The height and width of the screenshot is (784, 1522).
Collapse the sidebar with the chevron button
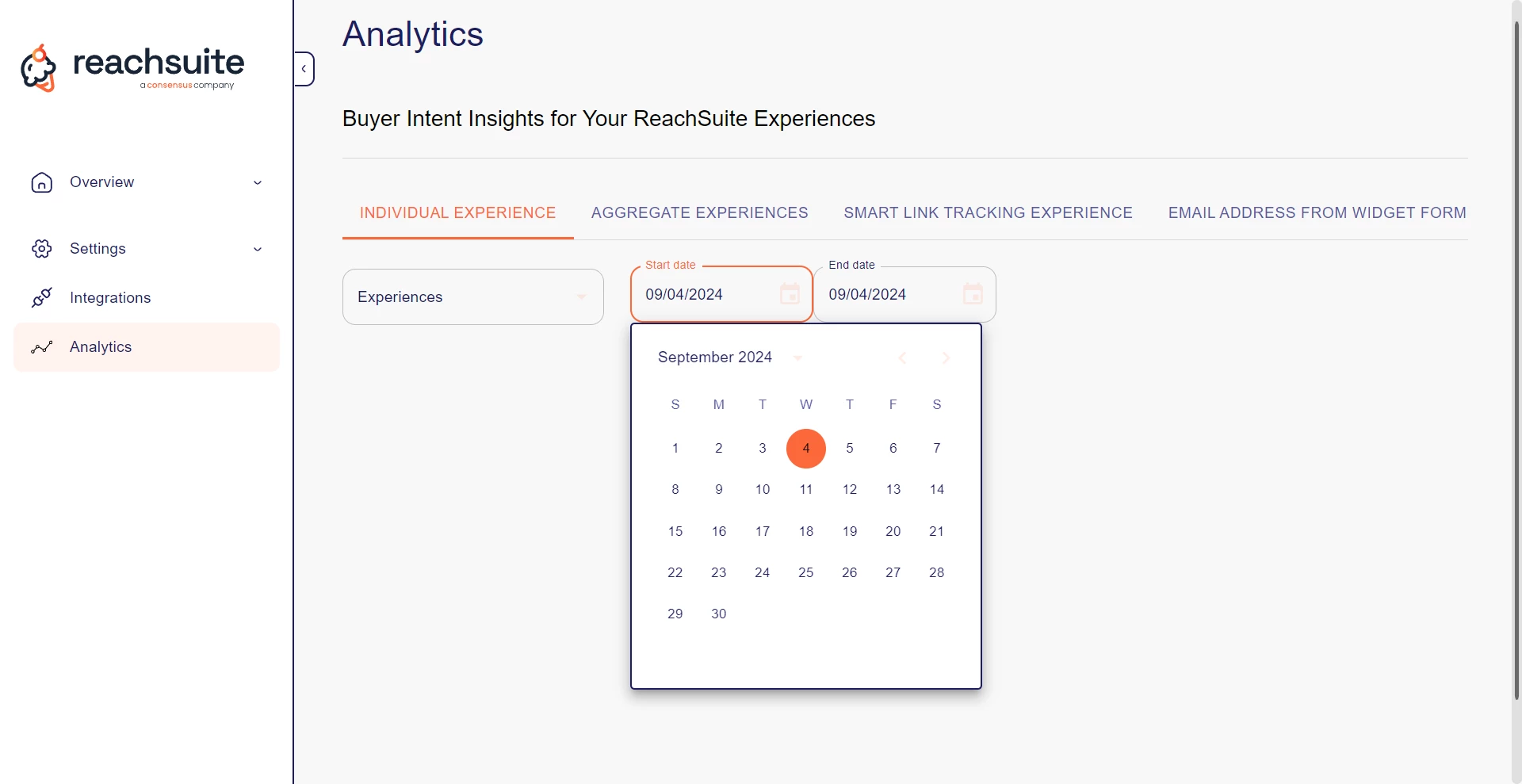click(x=304, y=69)
